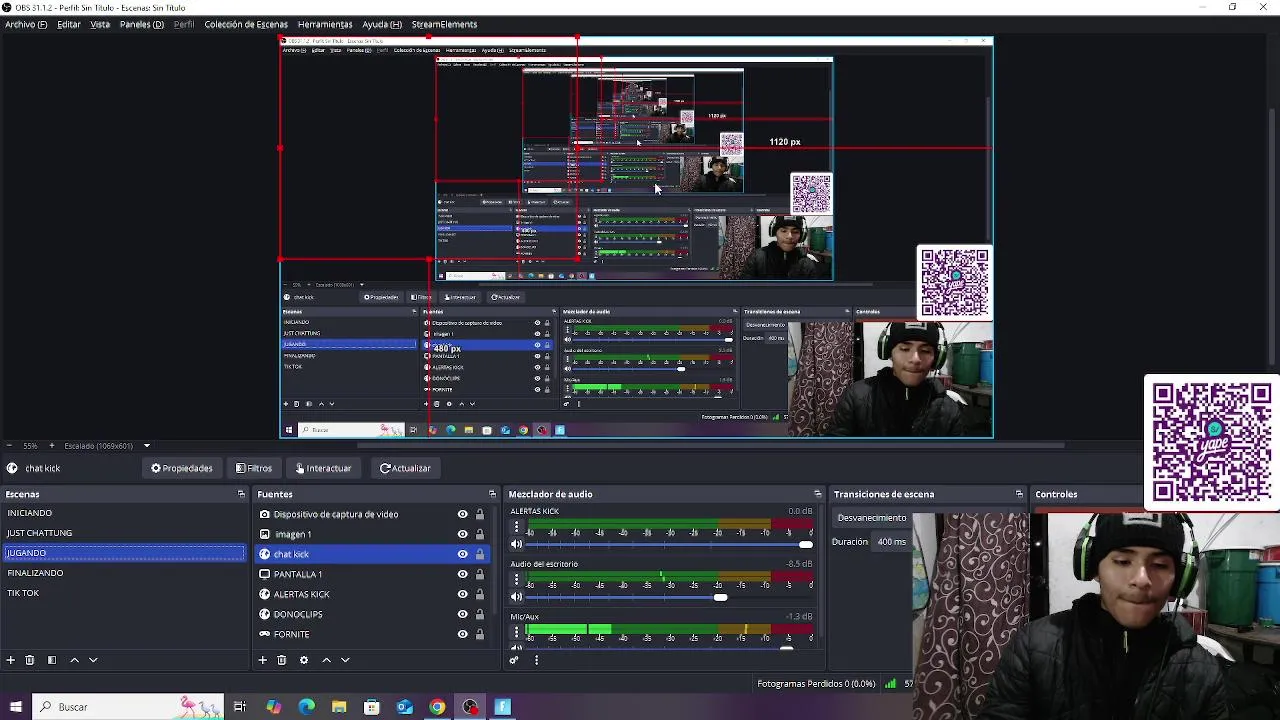Open Mic/Aux mixer options dots
1280x720 pixels.
point(517,633)
